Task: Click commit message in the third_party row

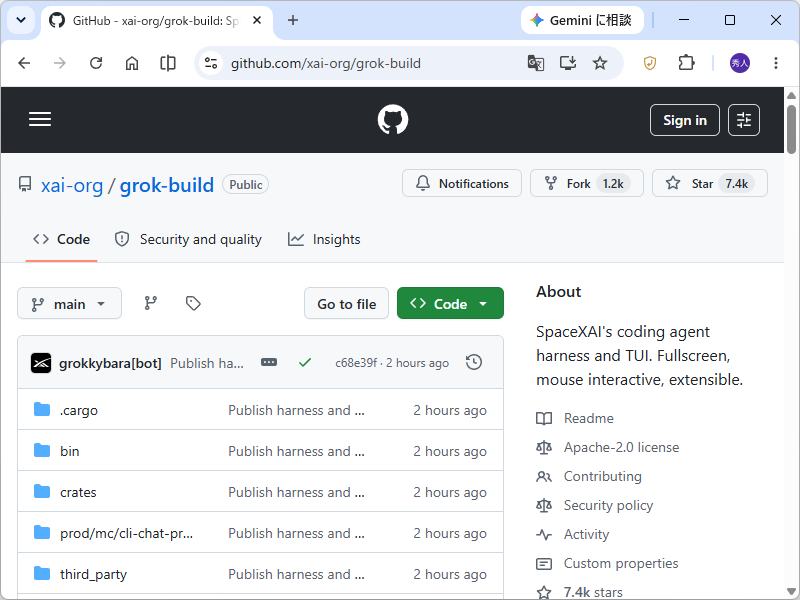Action: [x=296, y=574]
